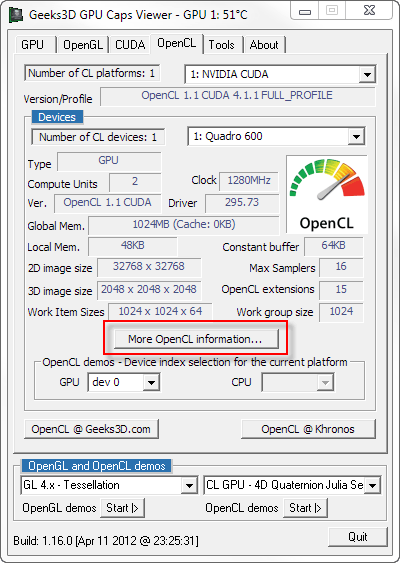400x563 pixels.
Task: Click the Type field showing GPU
Action: click(x=109, y=161)
